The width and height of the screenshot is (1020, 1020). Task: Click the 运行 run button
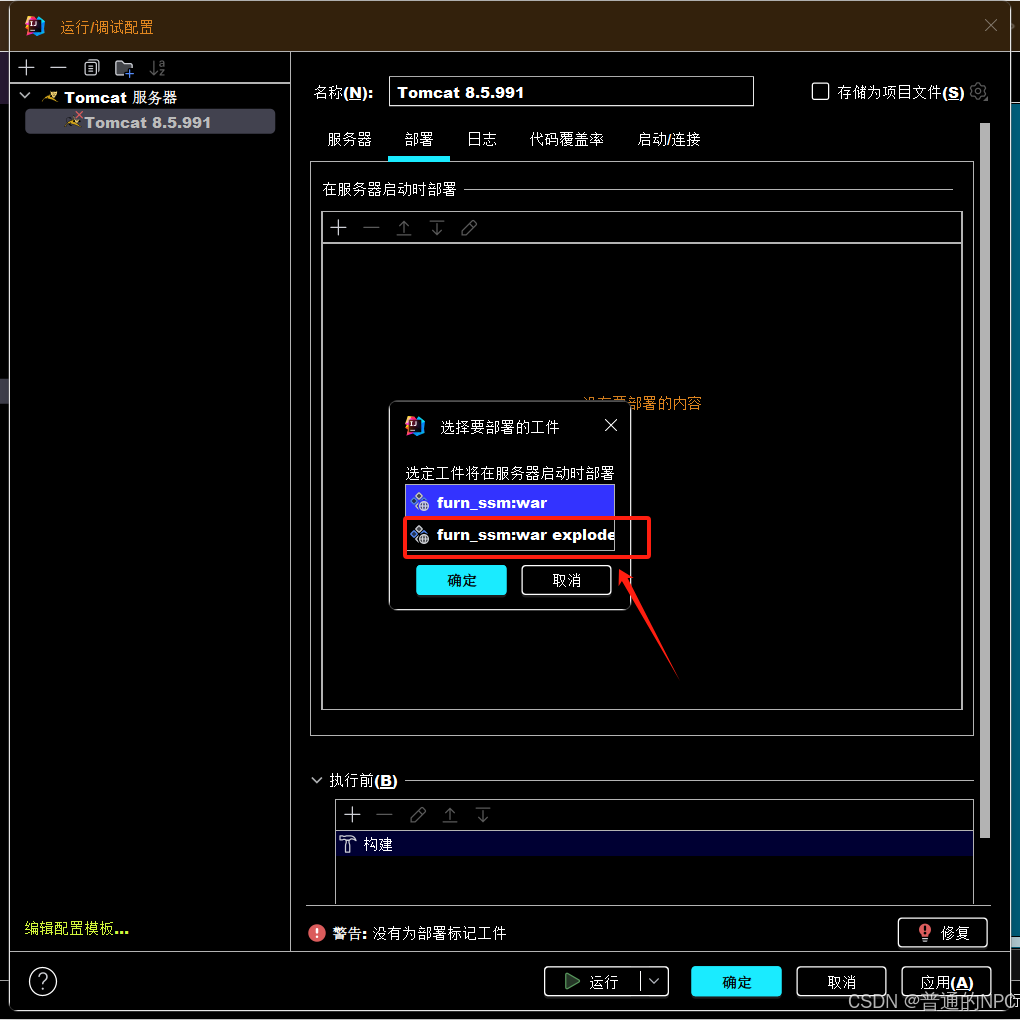tap(591, 981)
